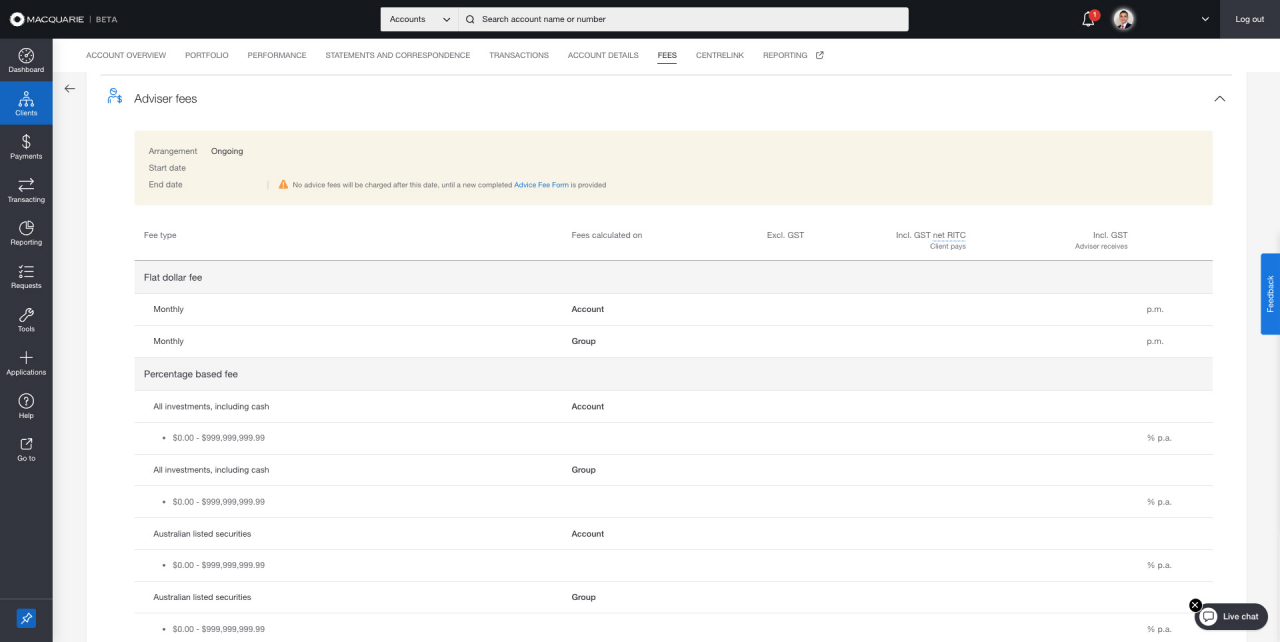Switch to Performance tab

click(x=277, y=55)
